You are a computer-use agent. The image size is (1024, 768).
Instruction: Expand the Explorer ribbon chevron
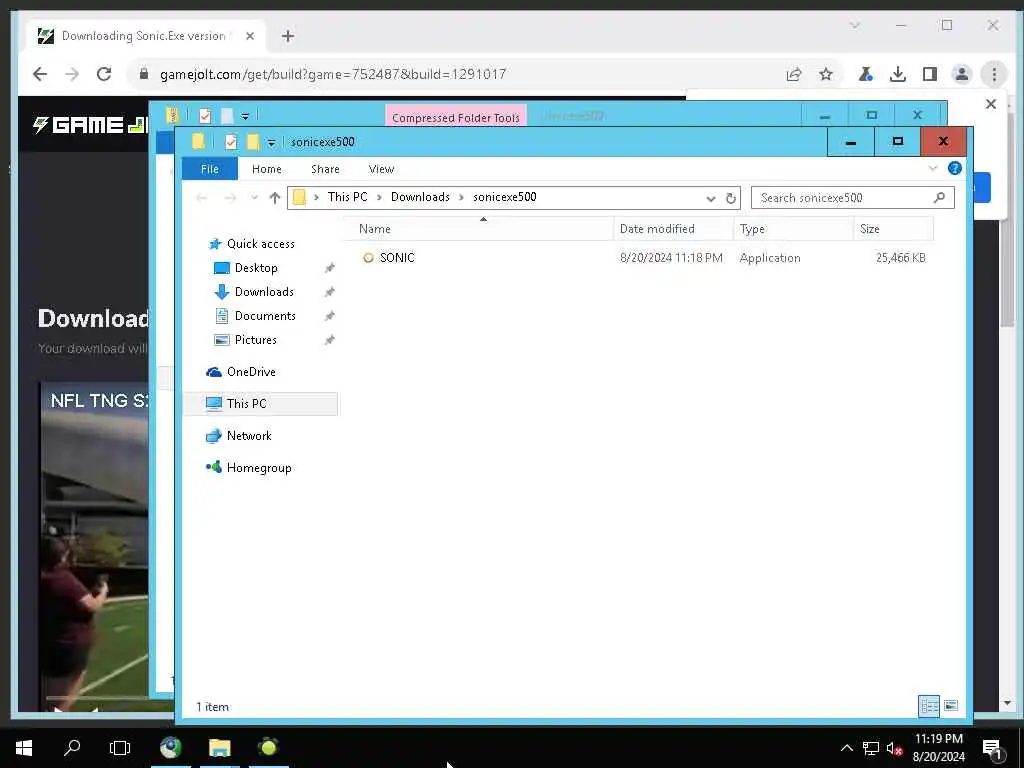point(933,168)
